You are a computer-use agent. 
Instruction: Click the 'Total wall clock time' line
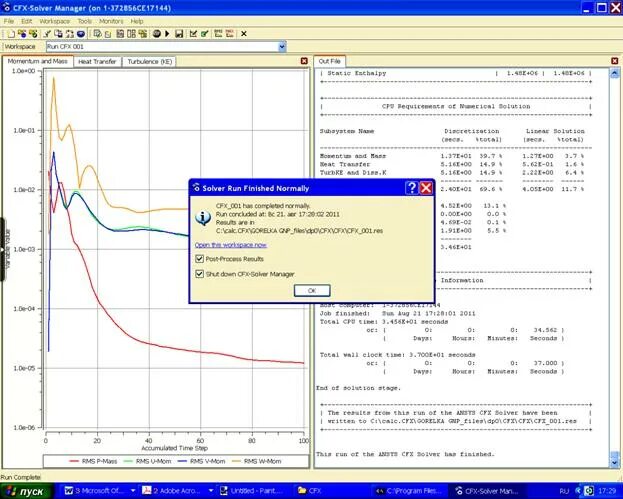pyautogui.click(x=397, y=355)
